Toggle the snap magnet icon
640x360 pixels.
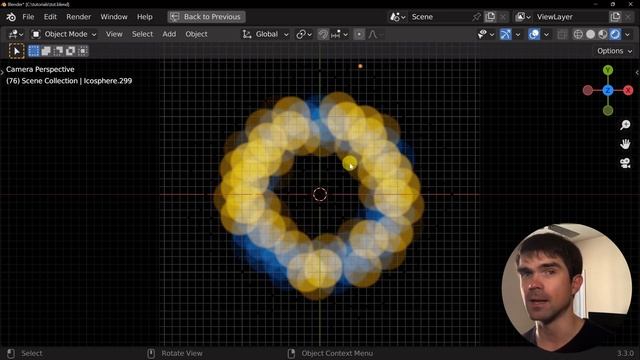[323, 34]
